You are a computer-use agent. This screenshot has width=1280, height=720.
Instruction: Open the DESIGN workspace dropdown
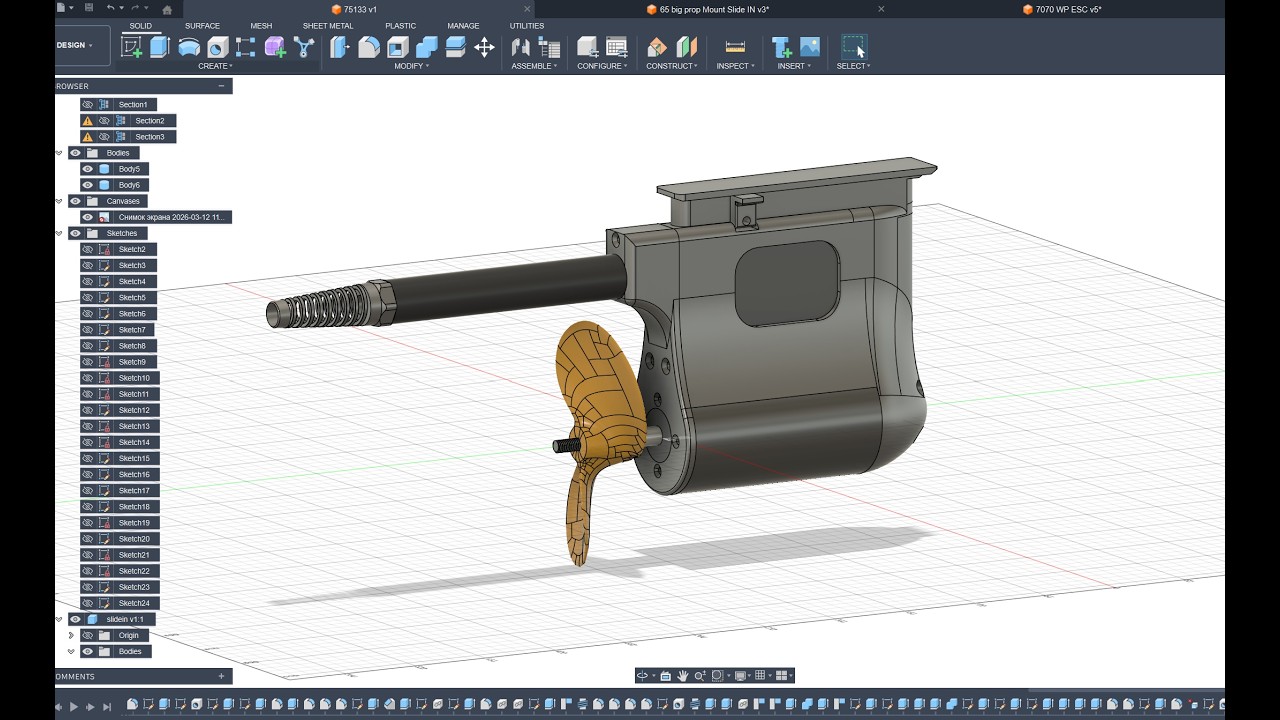(x=75, y=45)
